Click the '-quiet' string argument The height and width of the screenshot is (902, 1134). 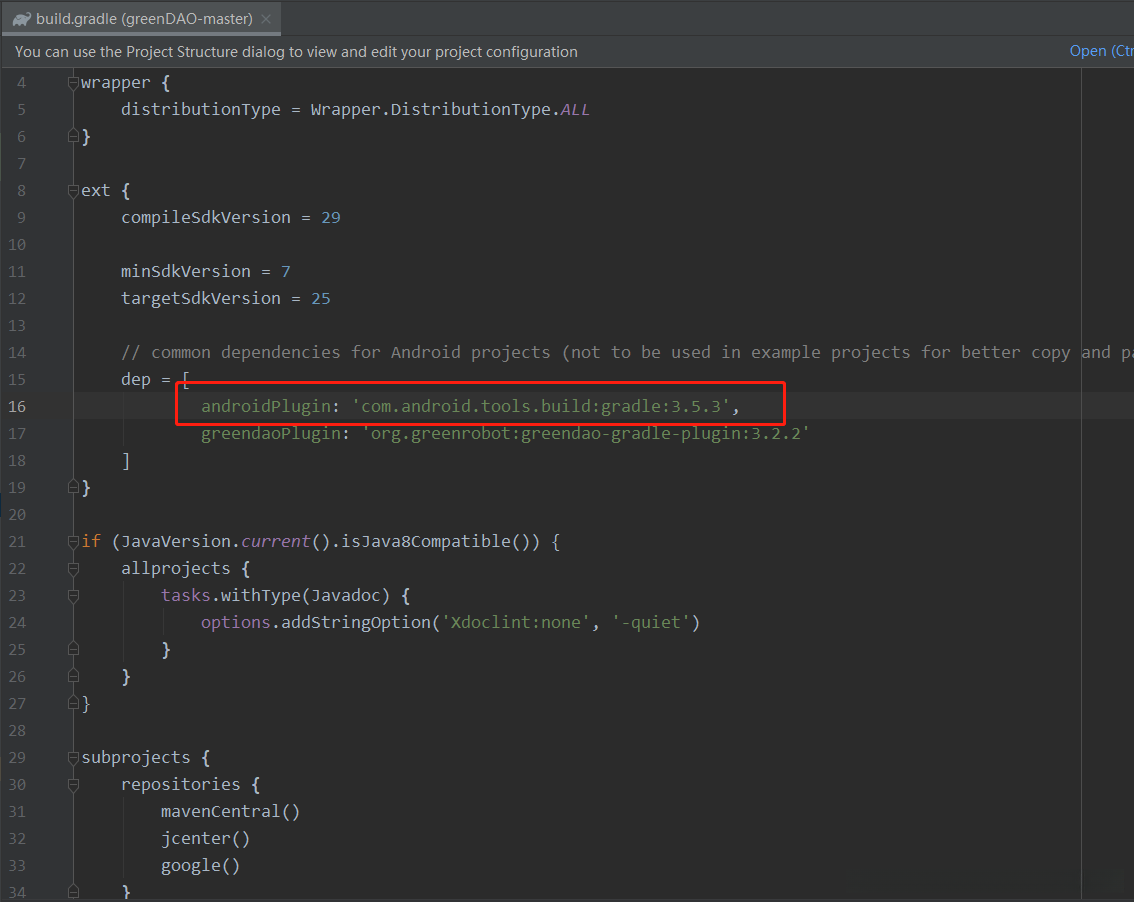[651, 623]
